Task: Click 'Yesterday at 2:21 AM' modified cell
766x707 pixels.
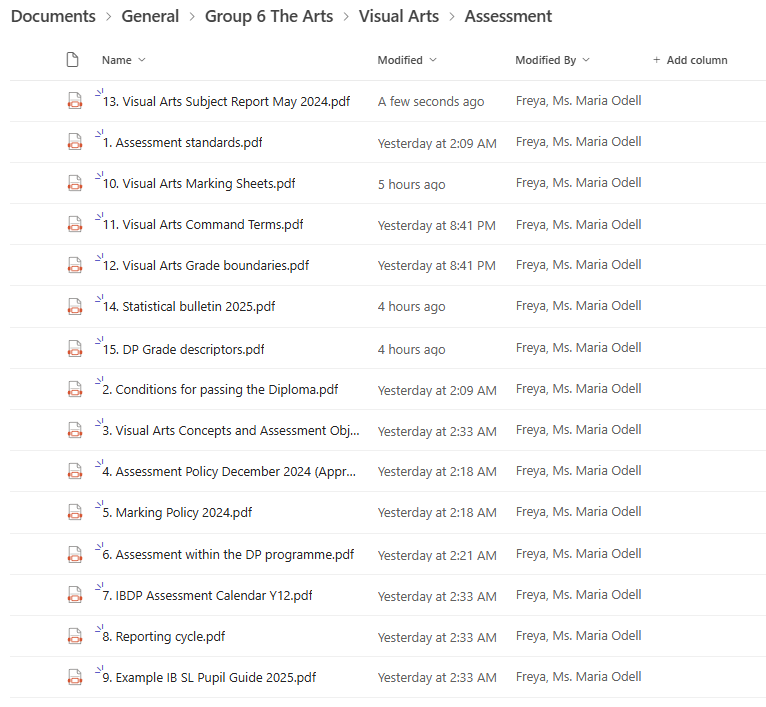Action: pos(437,556)
